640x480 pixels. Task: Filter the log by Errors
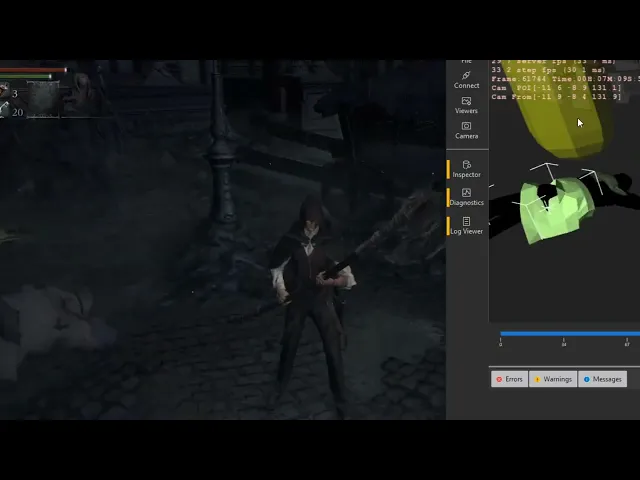[509, 379]
